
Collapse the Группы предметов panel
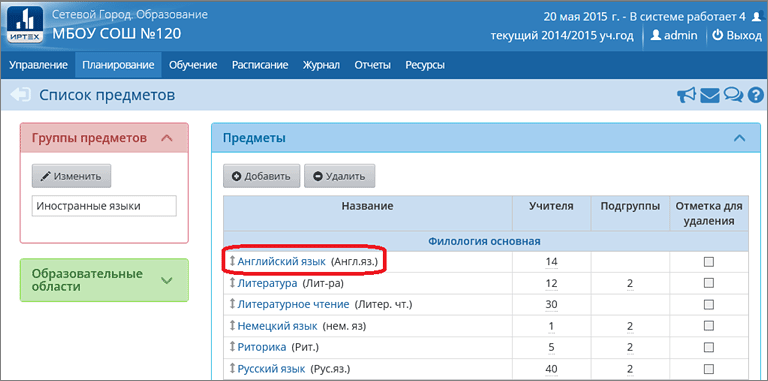[167, 138]
